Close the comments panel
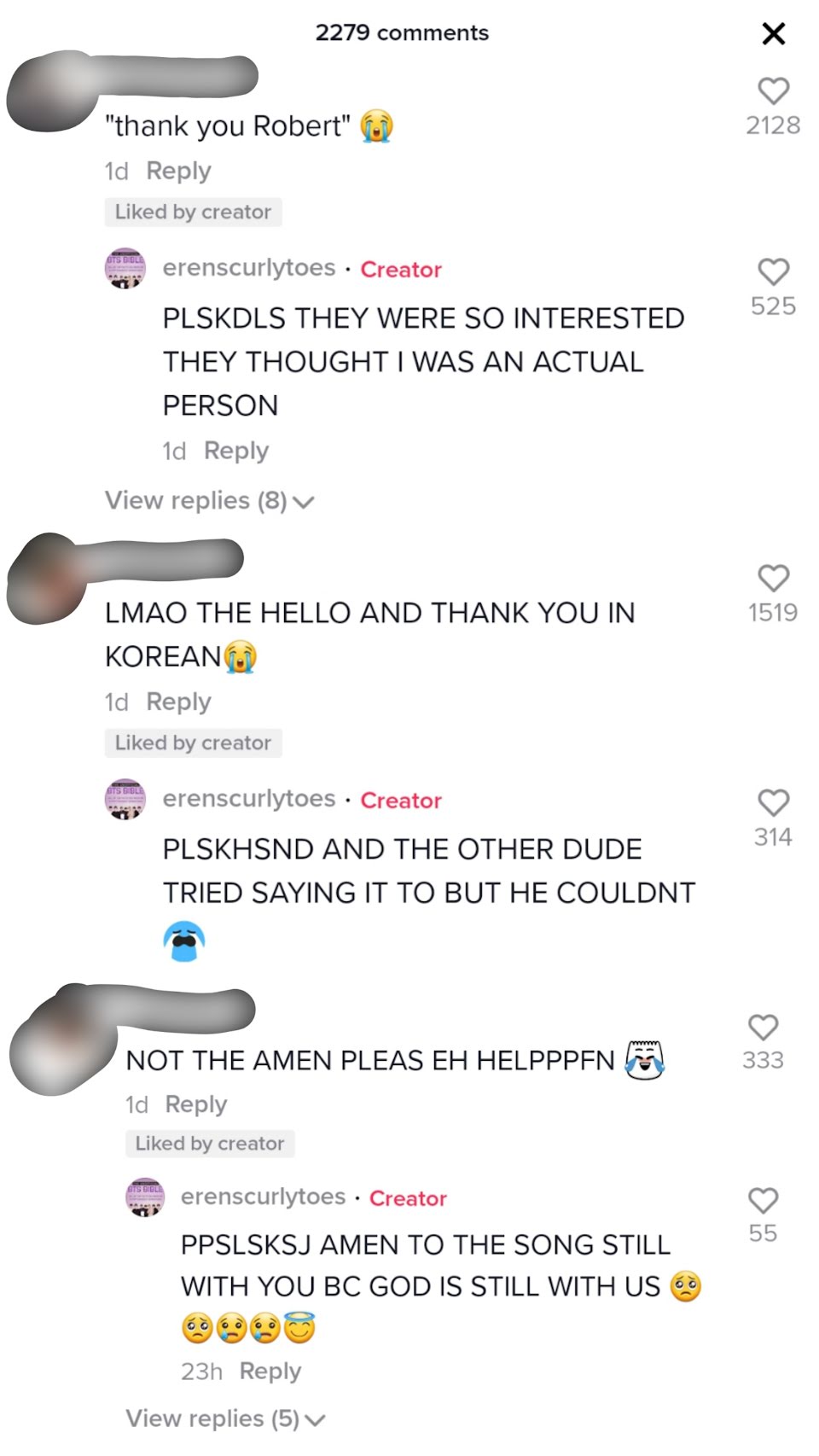 coord(773,33)
